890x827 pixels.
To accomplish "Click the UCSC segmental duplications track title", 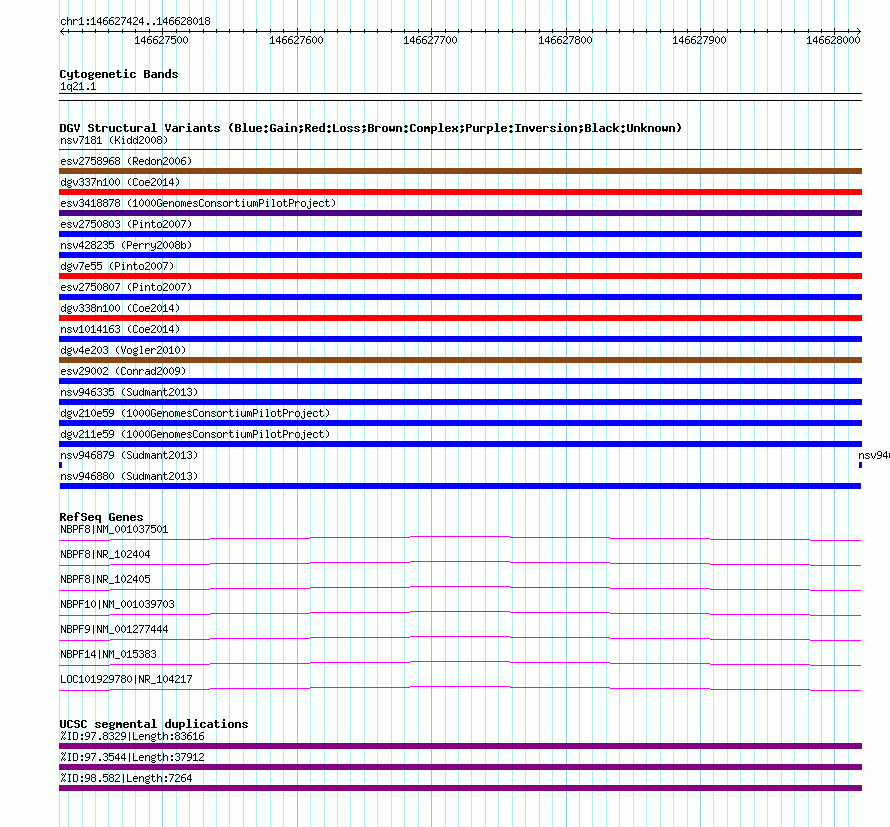I will [x=154, y=724].
